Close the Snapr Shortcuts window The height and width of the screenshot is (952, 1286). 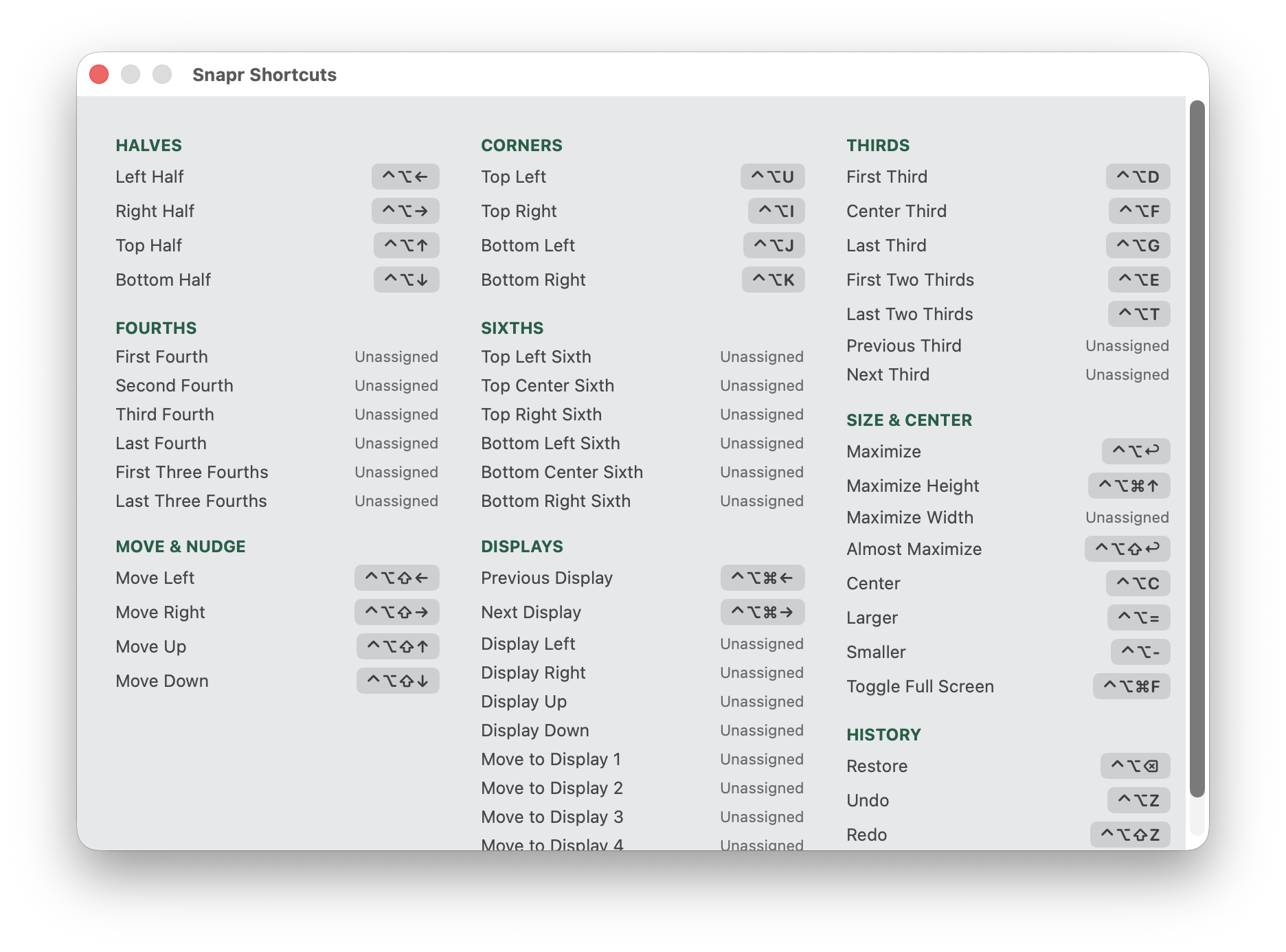pos(99,74)
